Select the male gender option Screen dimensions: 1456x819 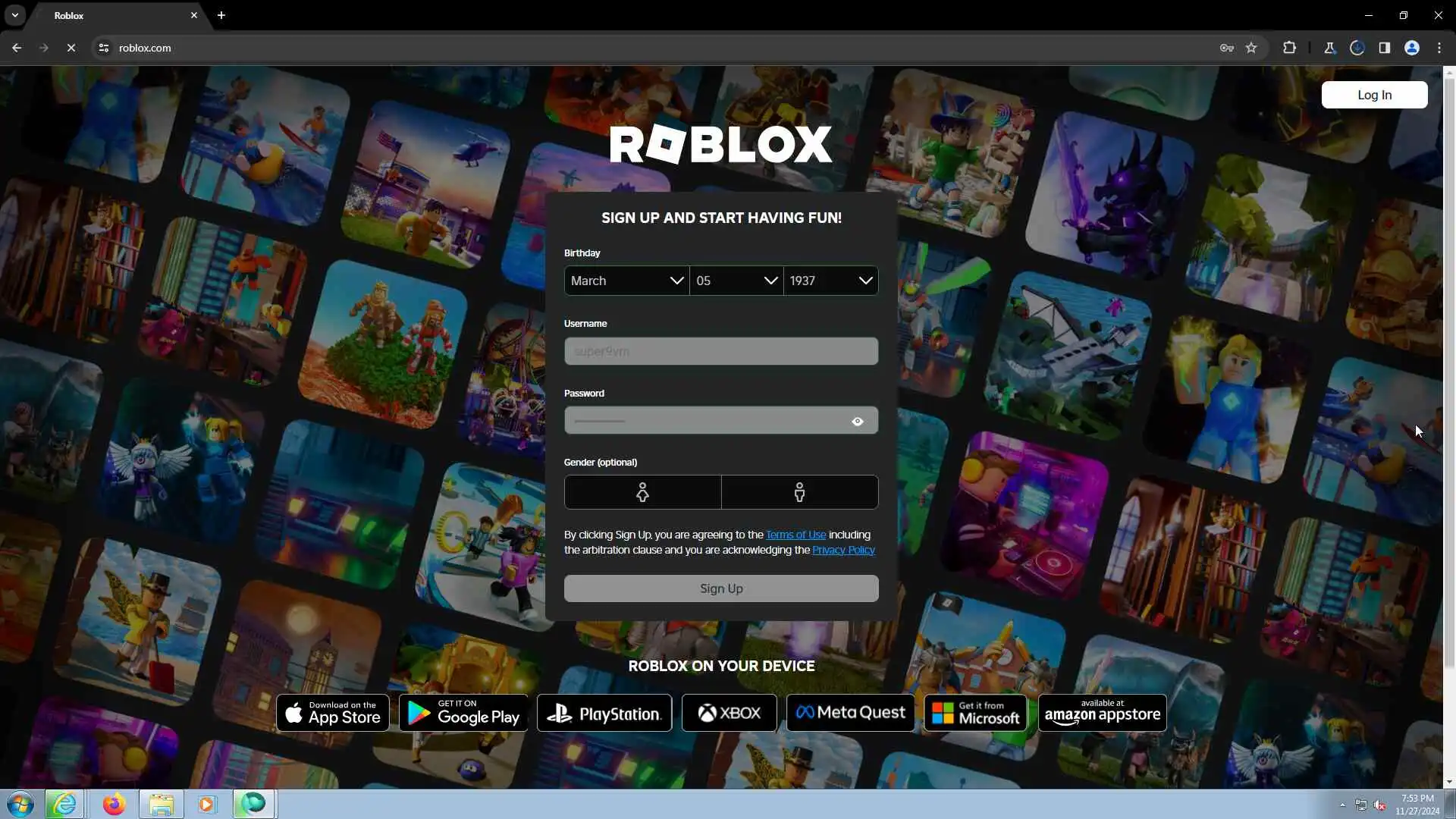pos(799,493)
